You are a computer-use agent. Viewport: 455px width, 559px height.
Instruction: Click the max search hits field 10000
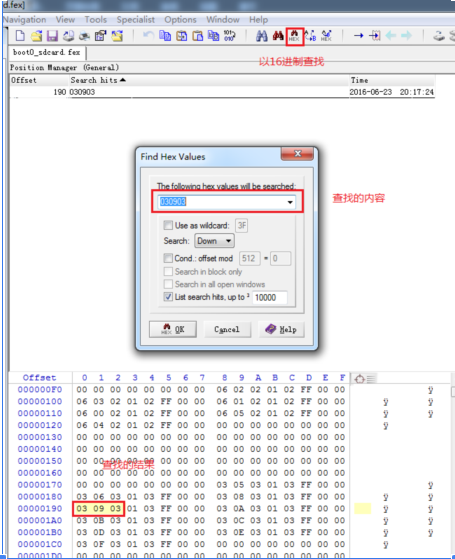[x=270, y=297]
